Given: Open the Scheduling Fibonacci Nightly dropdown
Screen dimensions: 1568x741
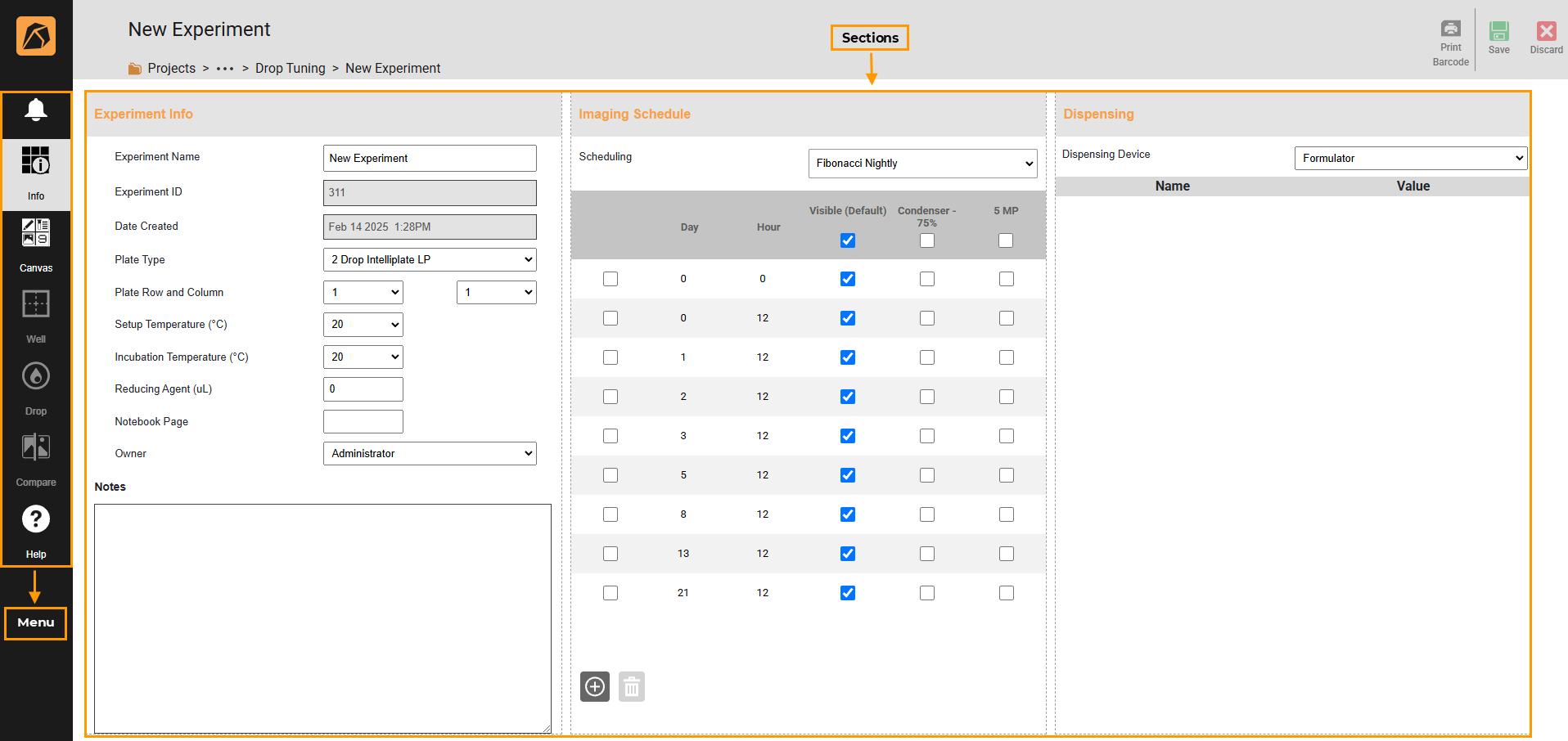Looking at the screenshot, I should pos(922,164).
